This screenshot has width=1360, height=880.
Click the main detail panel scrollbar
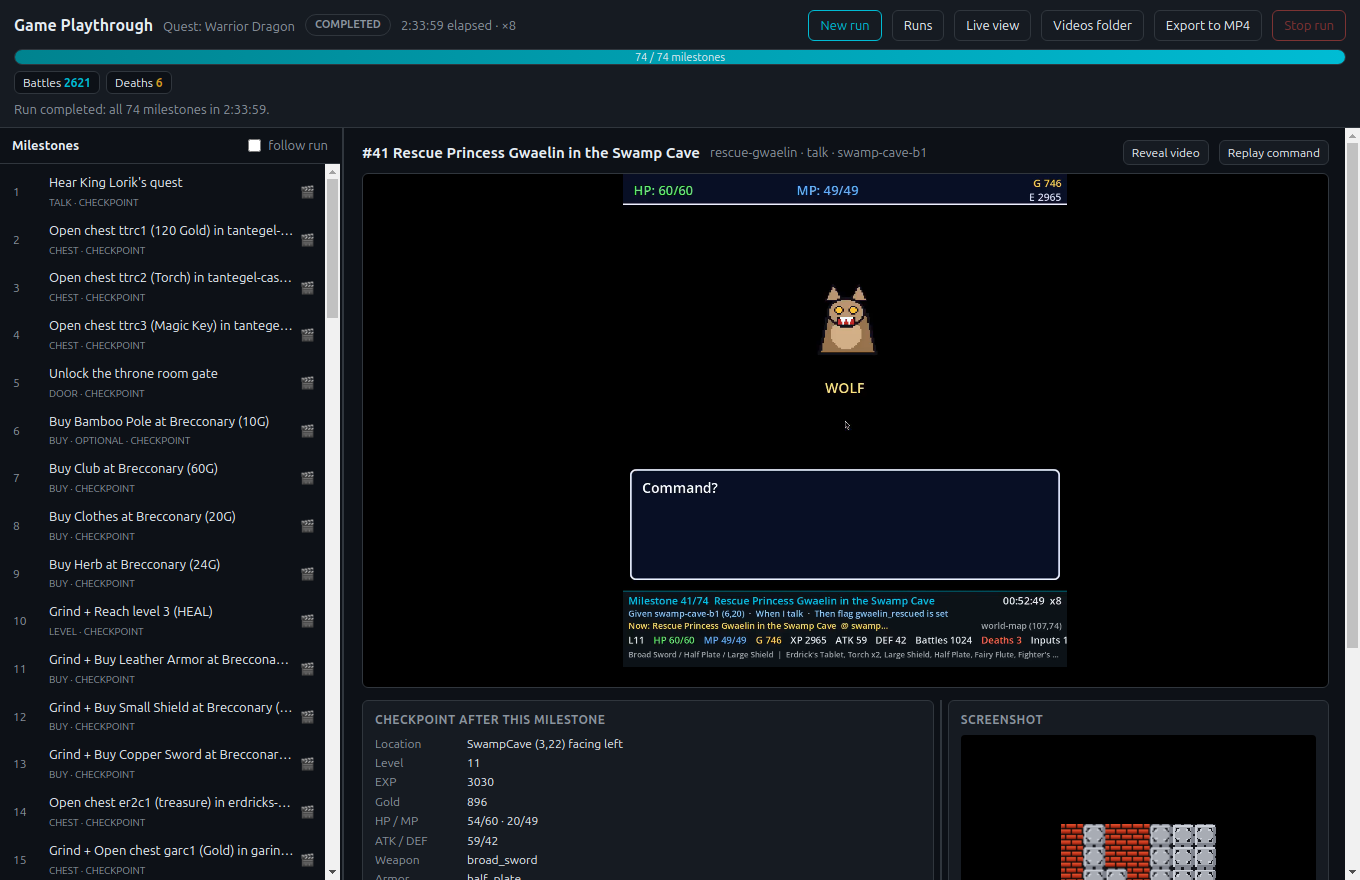1352,395
